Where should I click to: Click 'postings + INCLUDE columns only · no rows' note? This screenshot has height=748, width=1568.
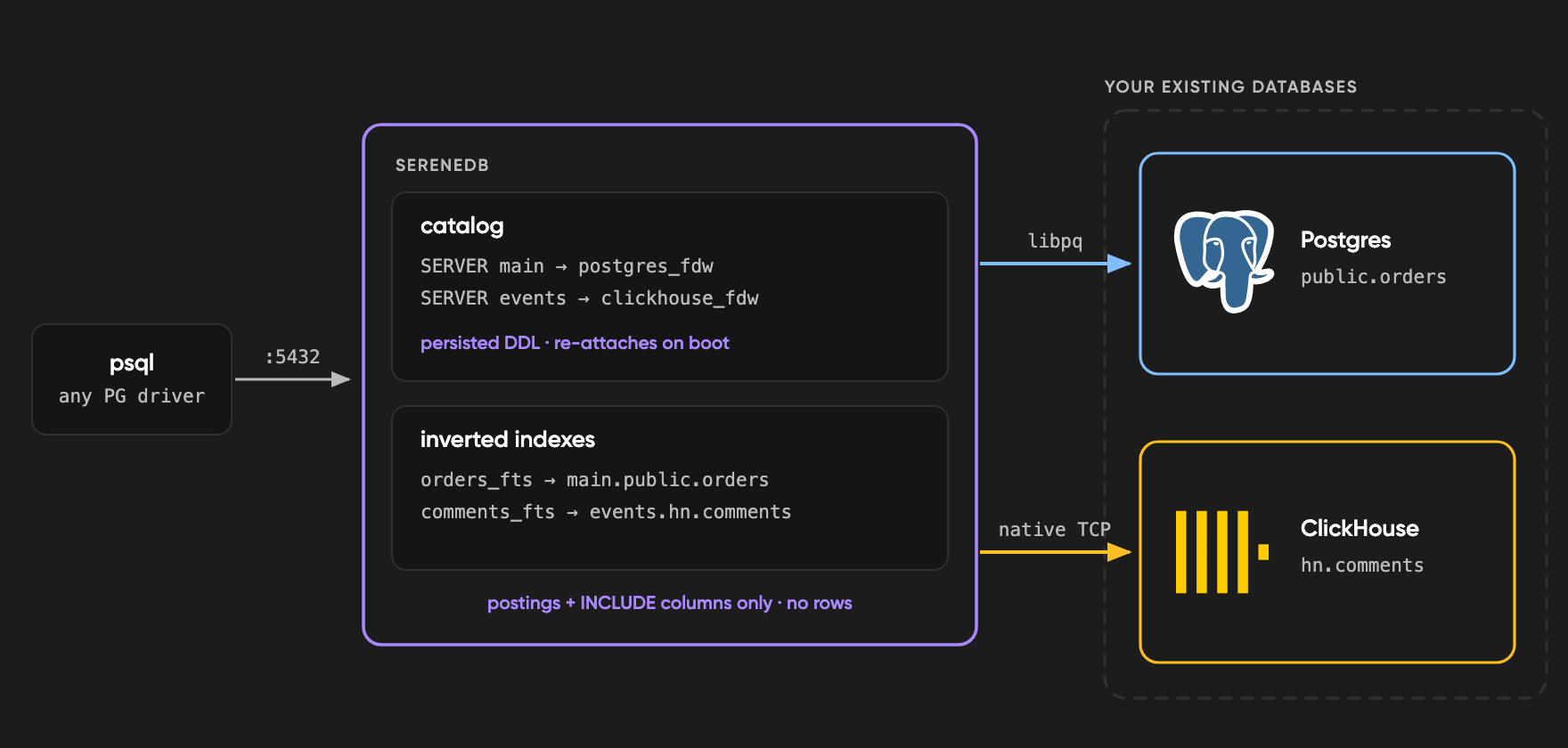tap(670, 603)
